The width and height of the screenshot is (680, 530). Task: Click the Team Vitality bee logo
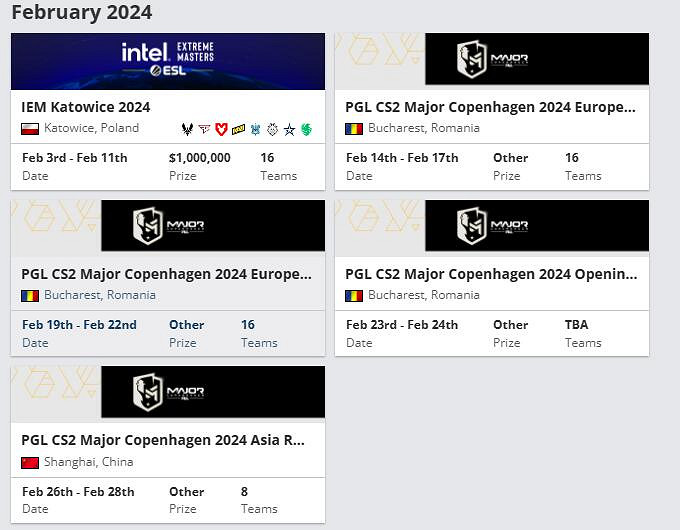click(x=188, y=129)
